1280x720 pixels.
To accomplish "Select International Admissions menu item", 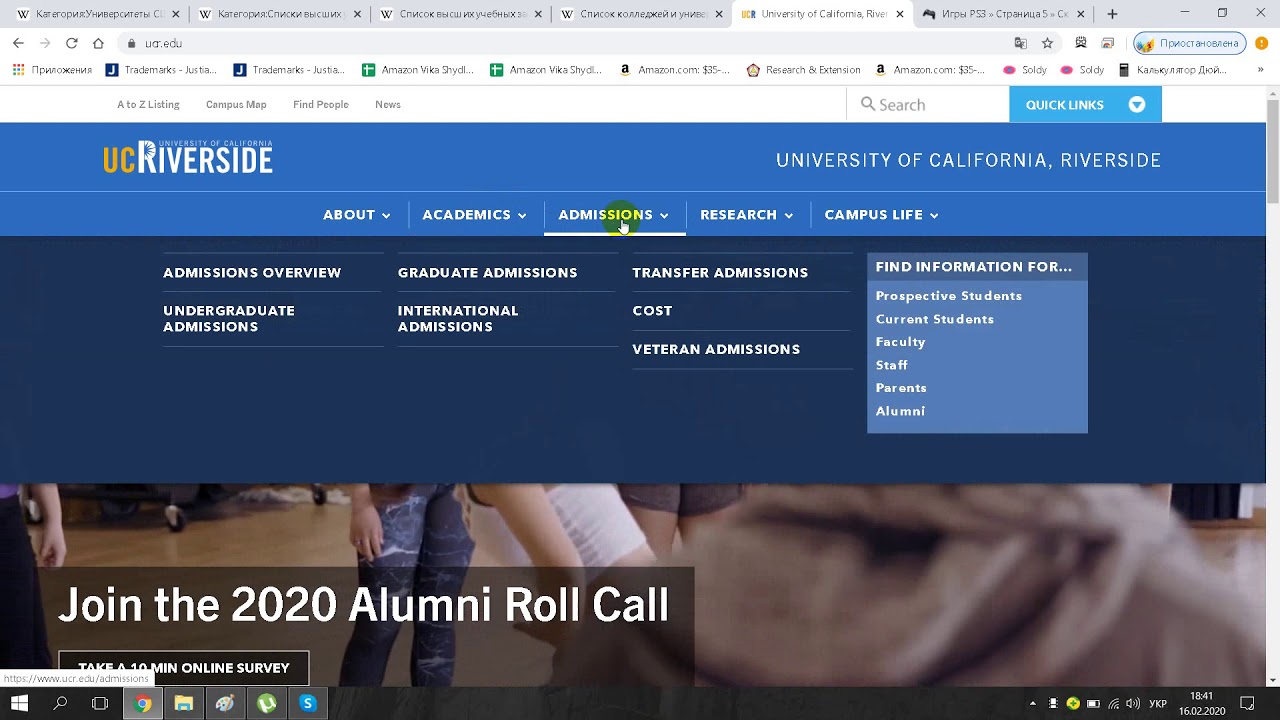I will (x=458, y=319).
